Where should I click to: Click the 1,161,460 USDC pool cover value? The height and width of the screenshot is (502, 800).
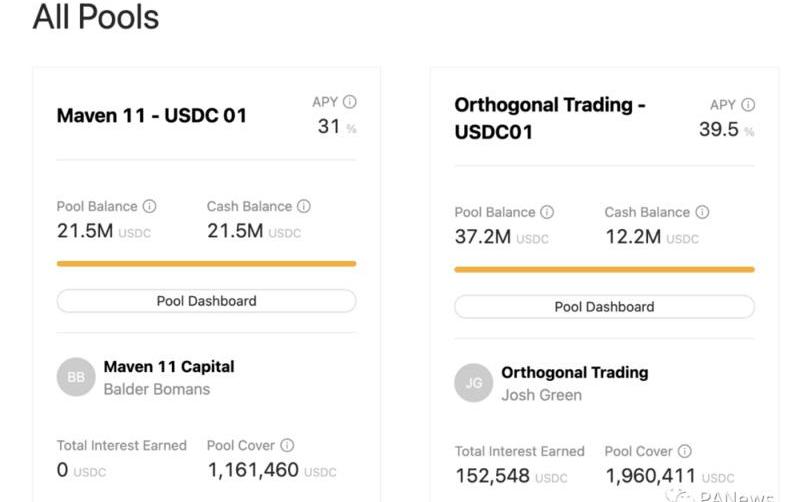(271, 470)
